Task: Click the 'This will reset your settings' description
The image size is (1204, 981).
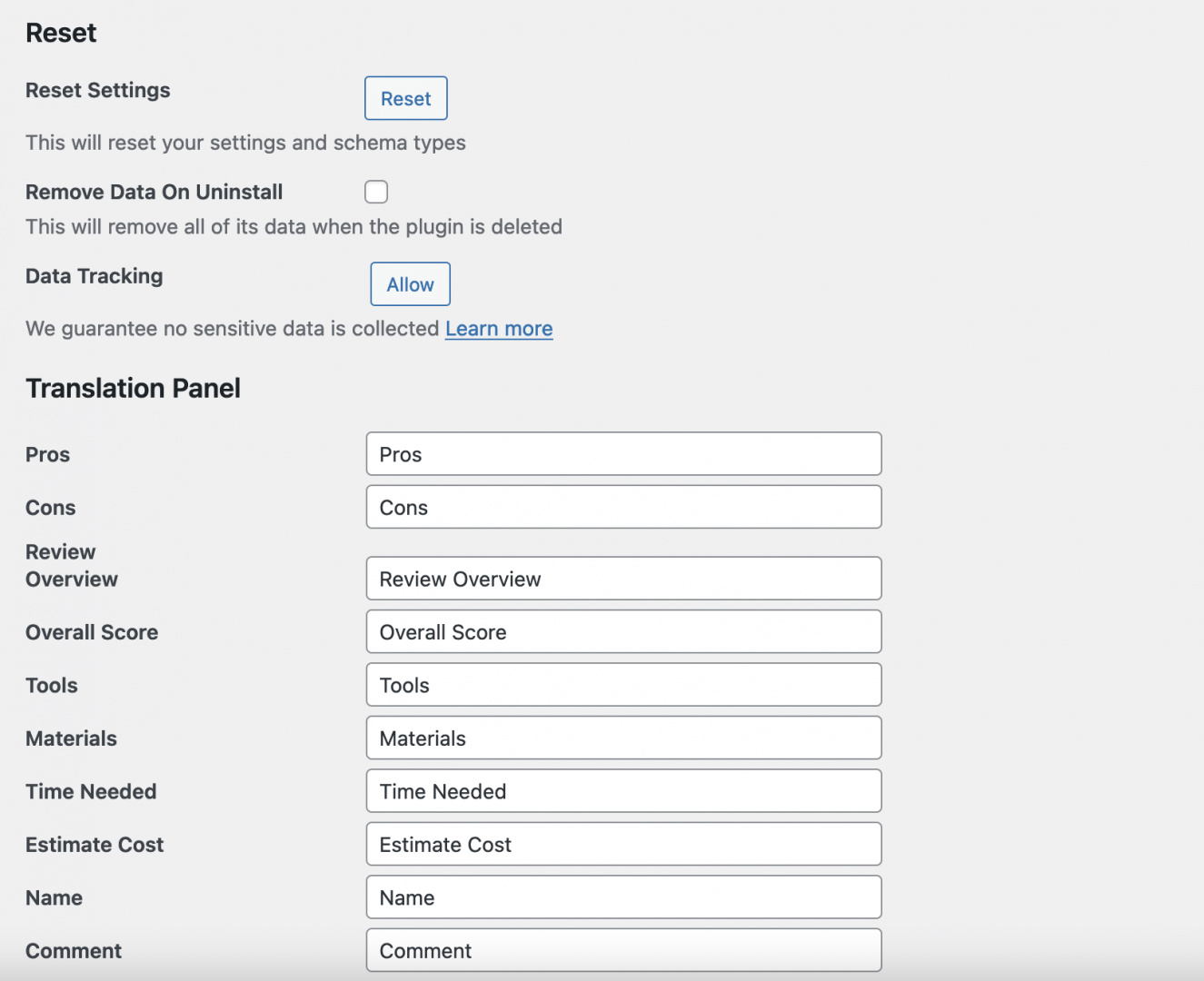Action: pyautogui.click(x=245, y=143)
